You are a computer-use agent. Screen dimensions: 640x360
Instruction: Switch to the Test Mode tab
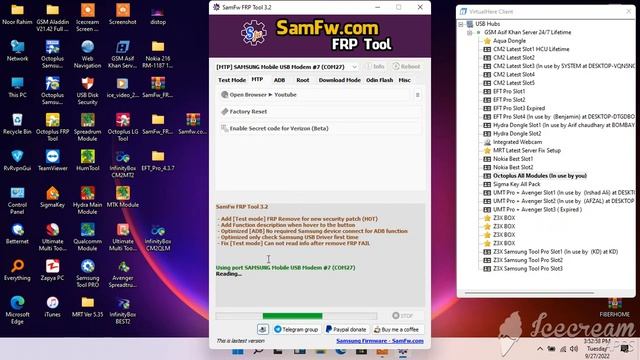click(x=232, y=80)
